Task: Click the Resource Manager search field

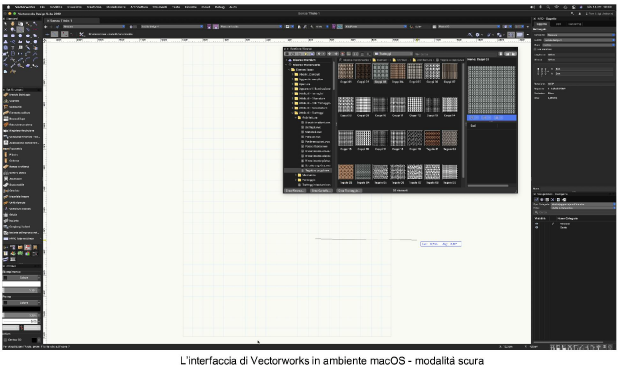Action: coord(456,54)
